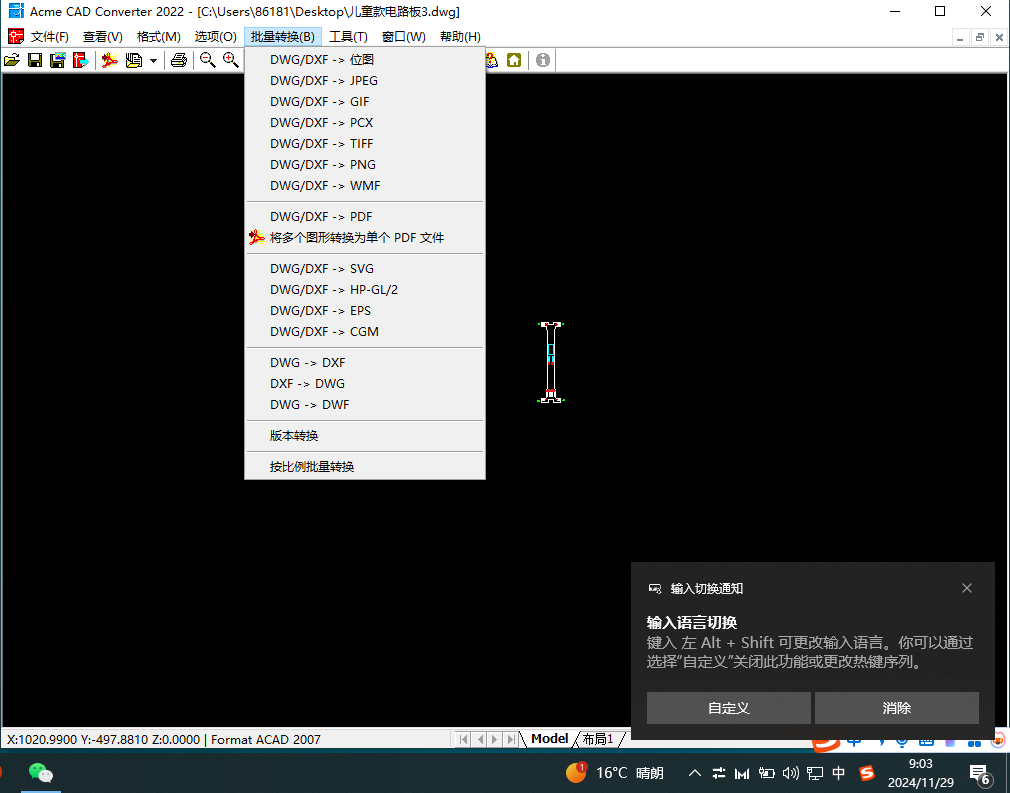Viewport: 1010px width, 793px height.
Task: Go to last layout tab arrow
Action: (511, 739)
